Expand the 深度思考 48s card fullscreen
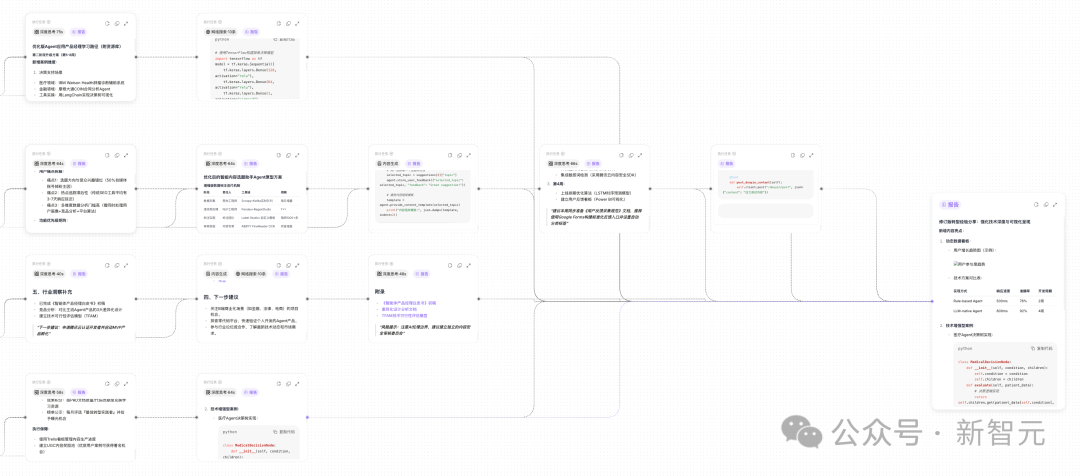Viewport: 1080px width, 476px height. point(468,265)
